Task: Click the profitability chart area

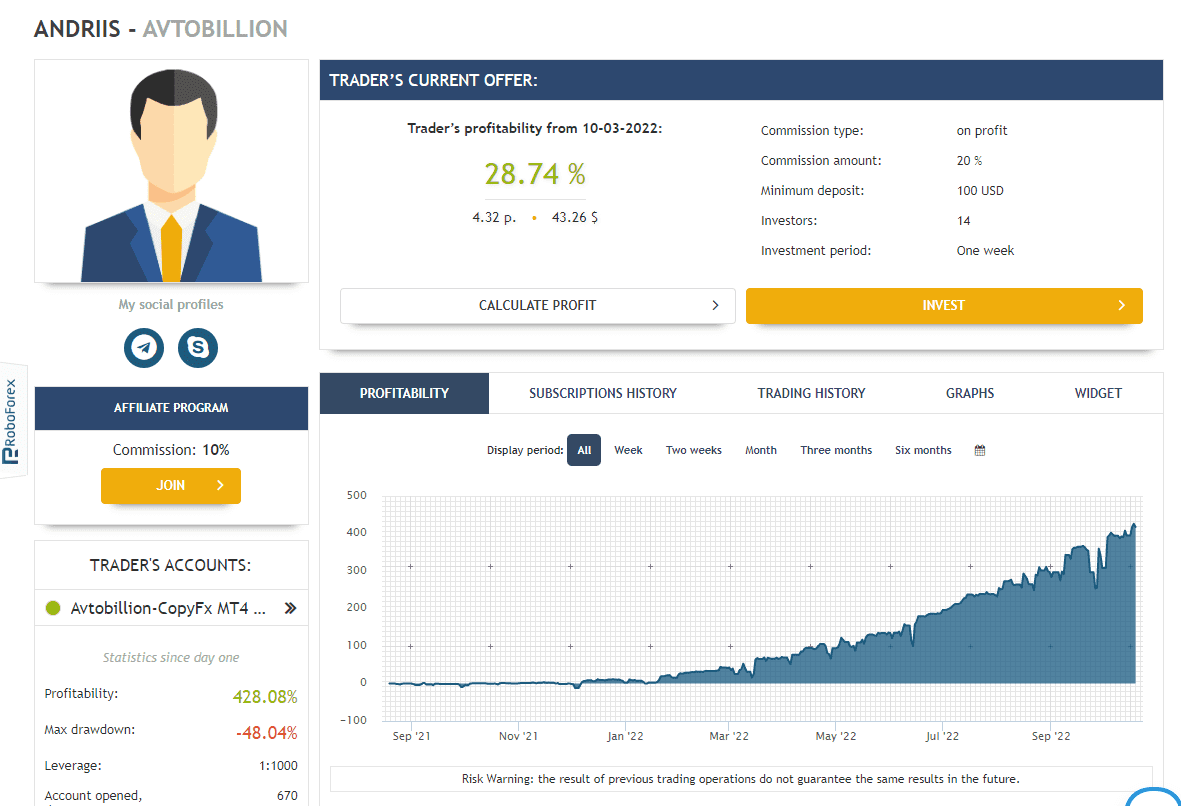Action: click(762, 609)
